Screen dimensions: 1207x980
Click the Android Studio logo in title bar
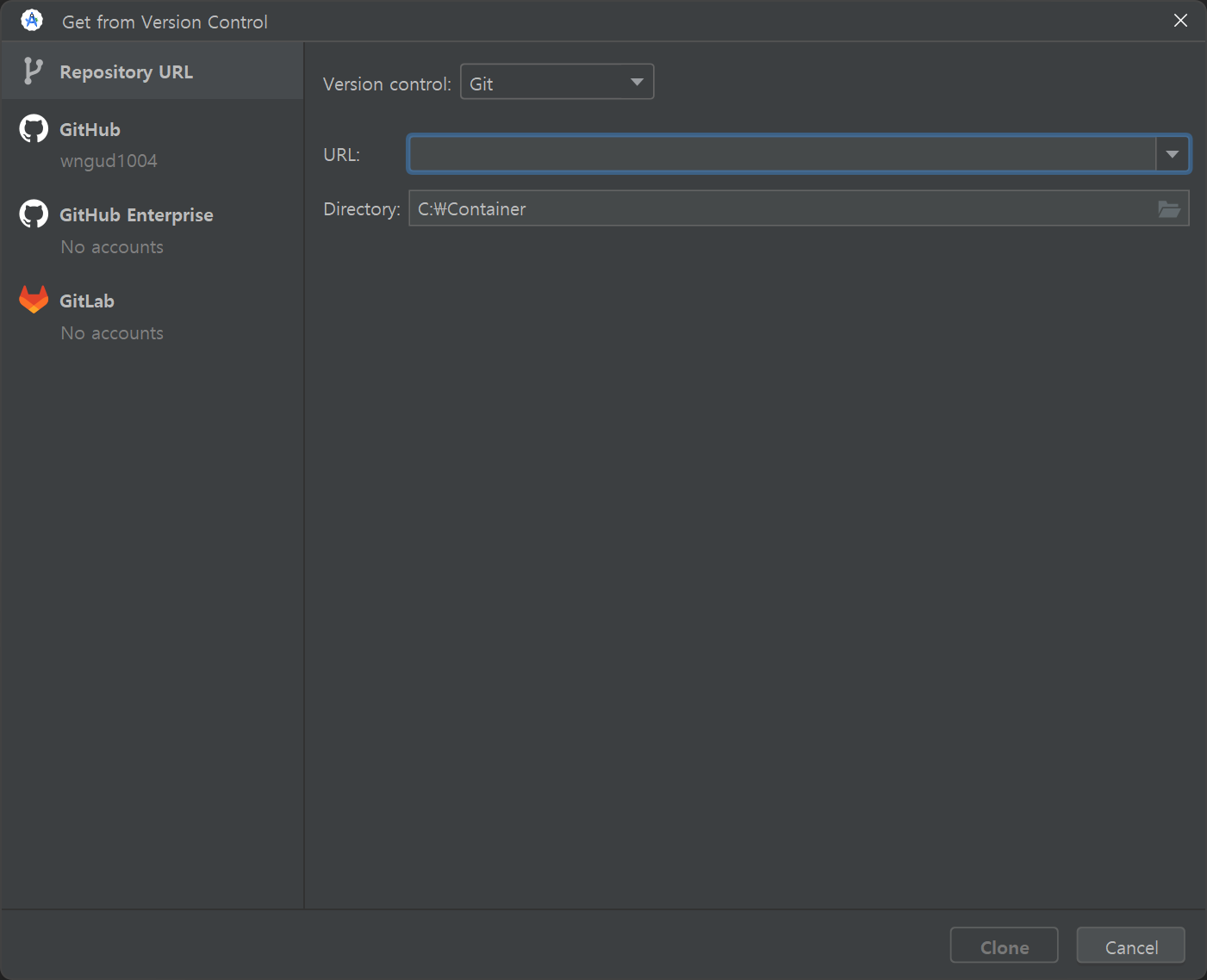point(32,21)
